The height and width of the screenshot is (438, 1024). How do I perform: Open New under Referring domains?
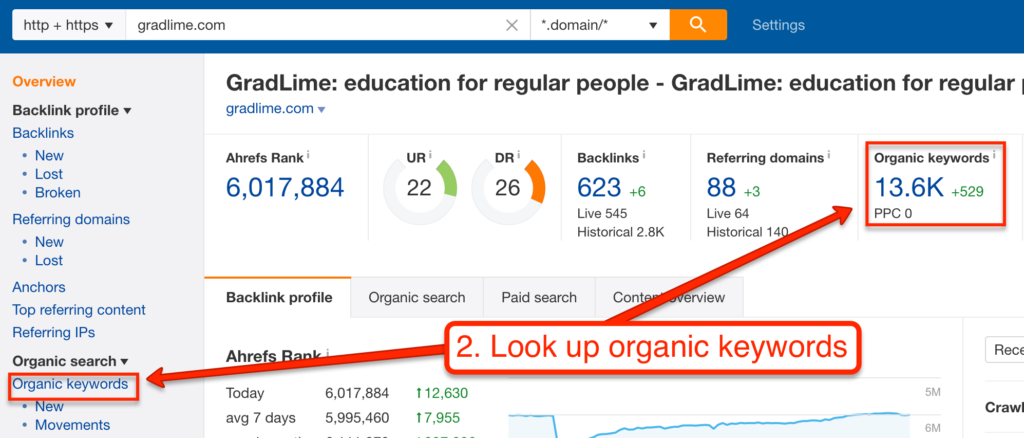pyautogui.click(x=49, y=242)
